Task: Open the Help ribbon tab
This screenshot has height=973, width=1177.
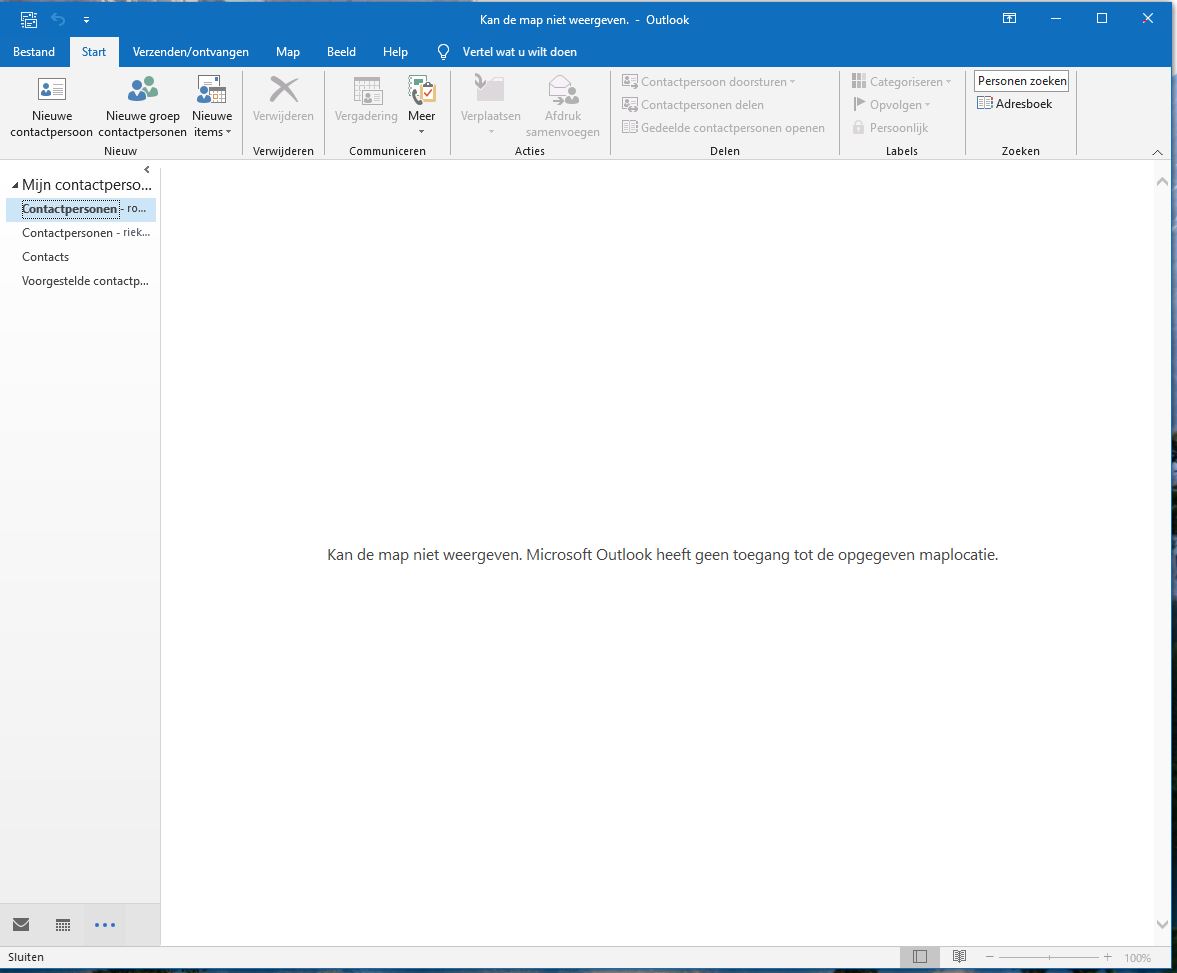Action: [395, 52]
